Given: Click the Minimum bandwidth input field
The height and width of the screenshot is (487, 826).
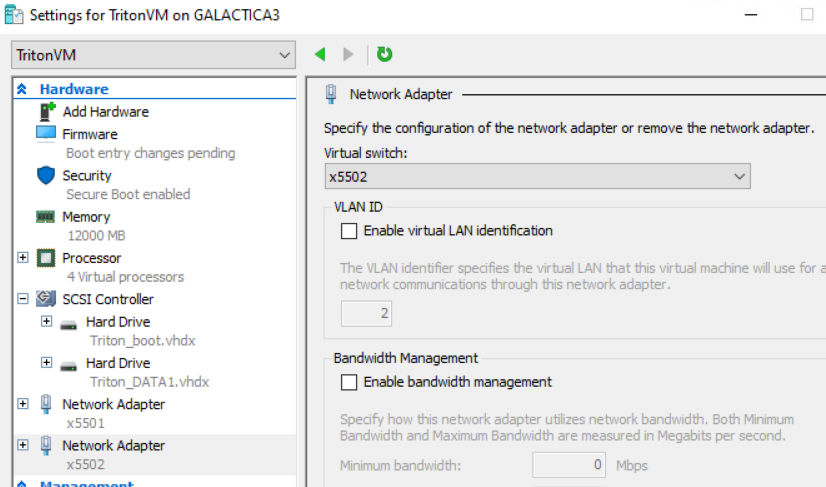Looking at the screenshot, I should point(570,465).
